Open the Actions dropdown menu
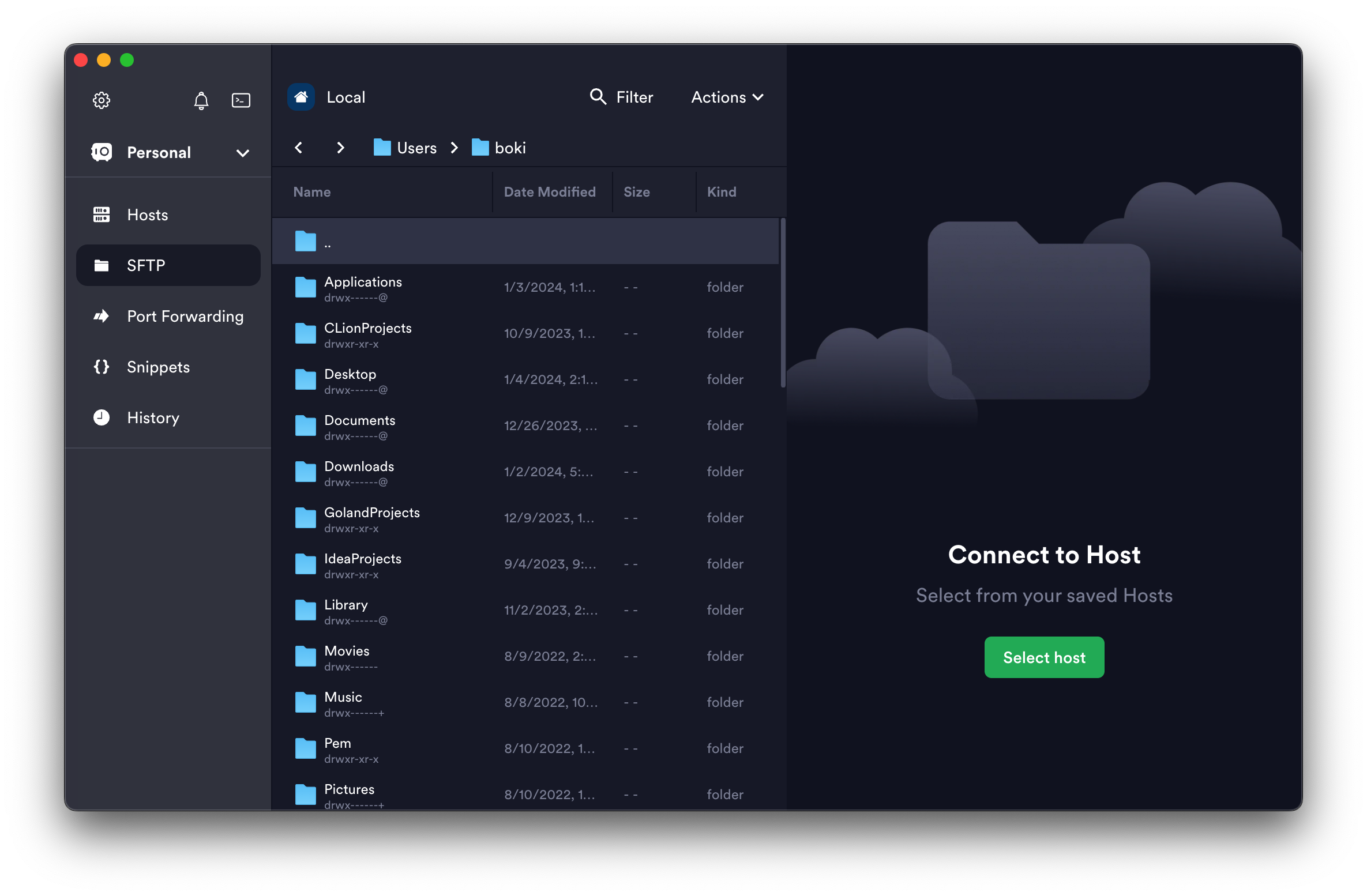This screenshot has width=1367, height=896. (x=727, y=97)
